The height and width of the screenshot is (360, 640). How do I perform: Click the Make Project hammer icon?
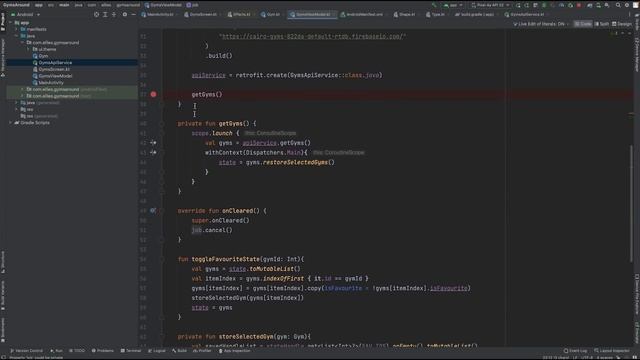tap(434, 5)
